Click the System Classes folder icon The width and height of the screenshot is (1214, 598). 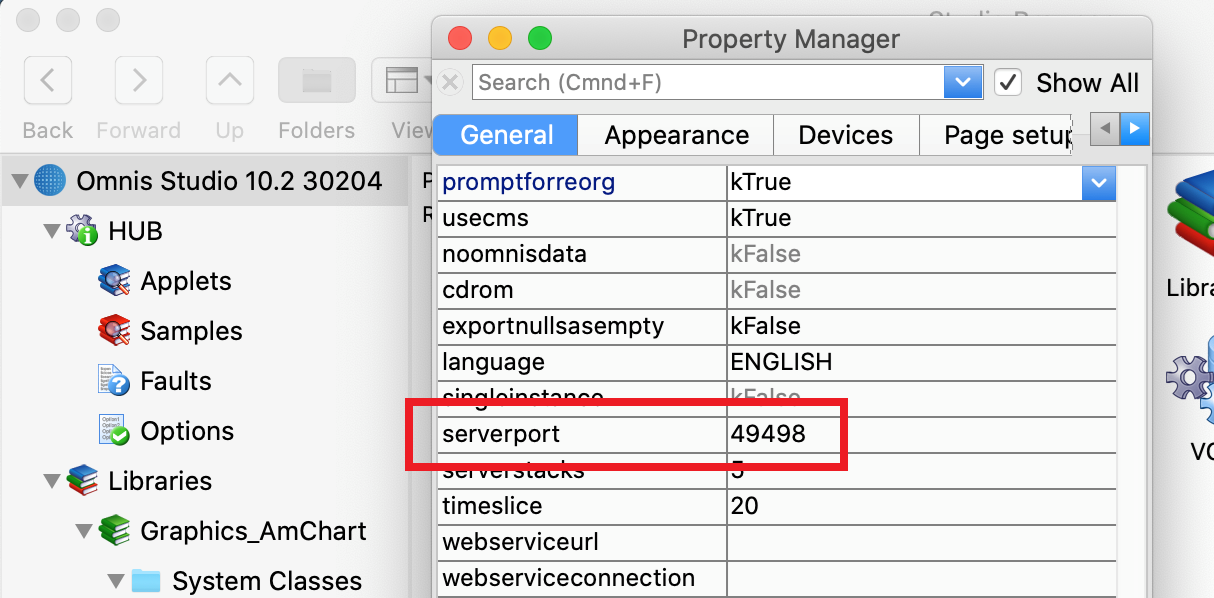pyautogui.click(x=146, y=581)
